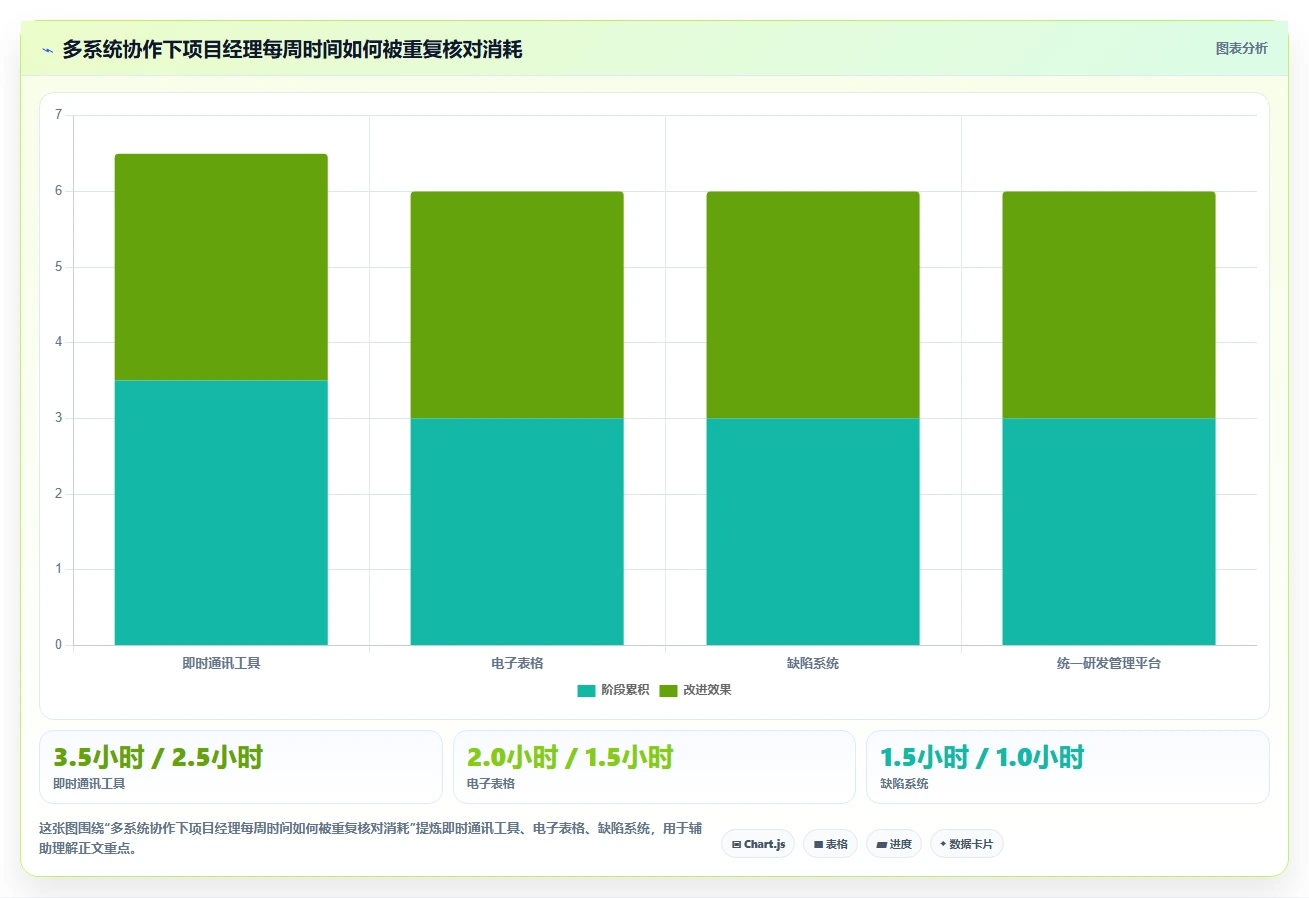The image size is (1309, 898).
Task: Click the teal bar segment for 即时通讯工具
Action: tap(221, 512)
